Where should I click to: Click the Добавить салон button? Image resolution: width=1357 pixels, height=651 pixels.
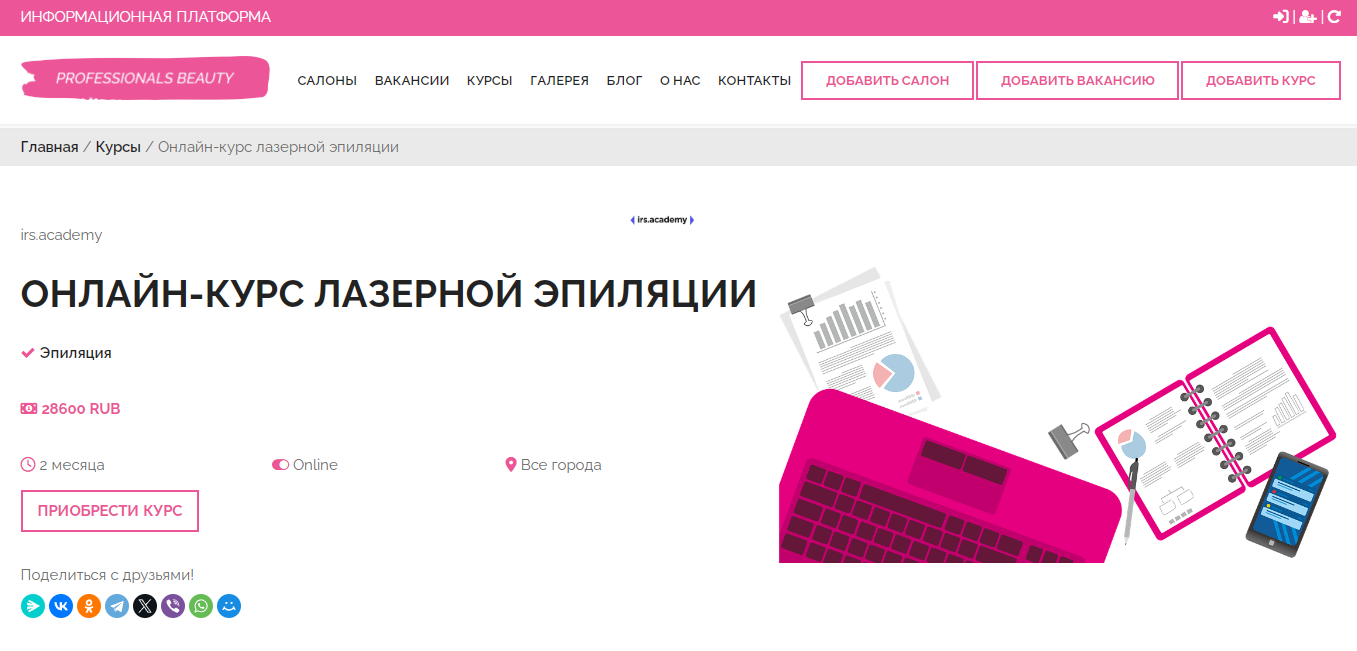pos(887,80)
